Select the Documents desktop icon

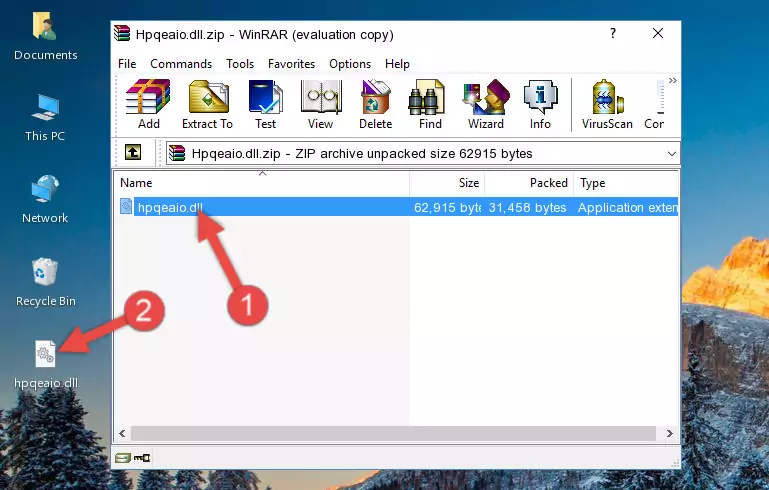pos(45,36)
